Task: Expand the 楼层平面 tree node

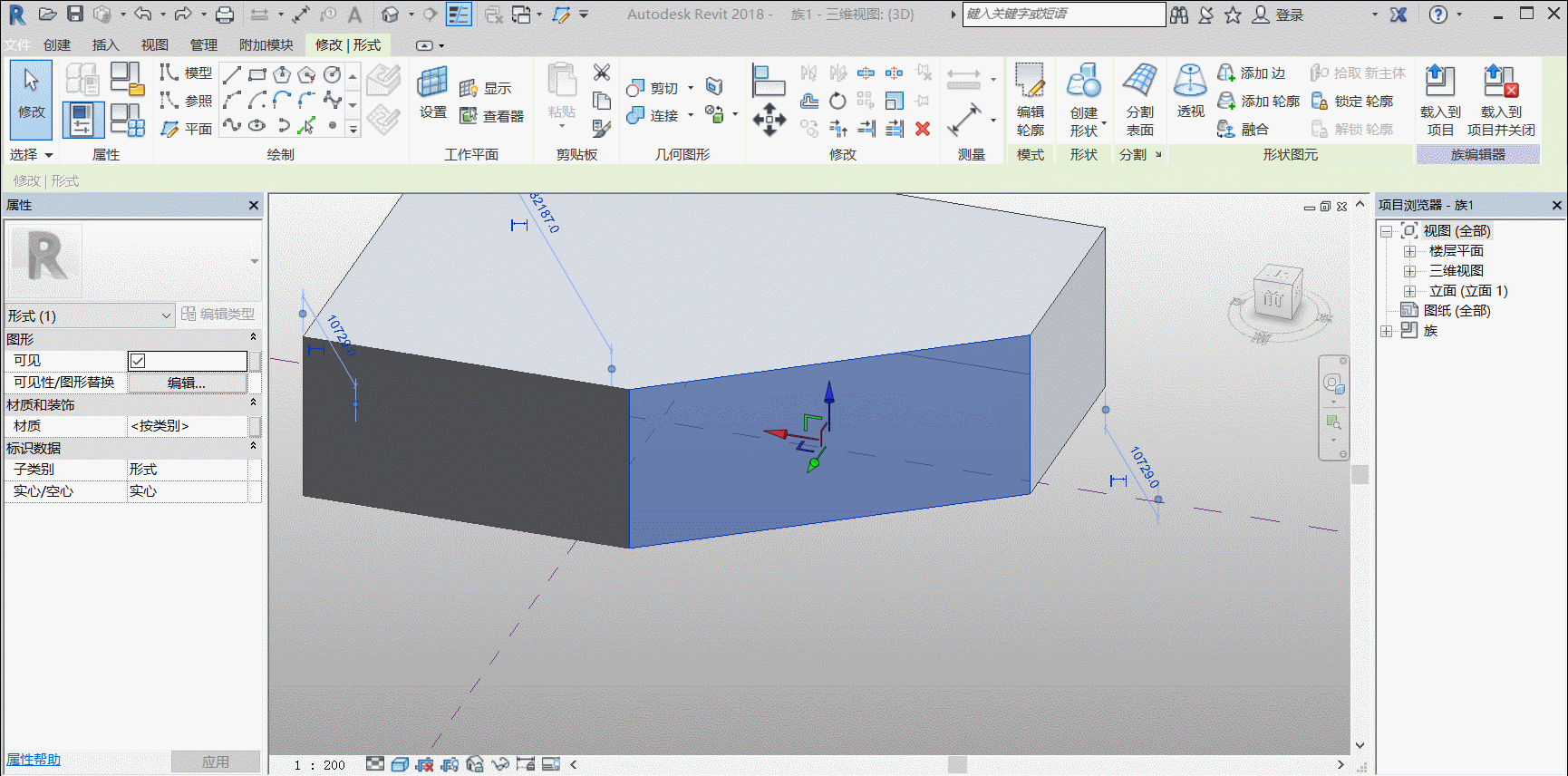Action: coord(1409,251)
